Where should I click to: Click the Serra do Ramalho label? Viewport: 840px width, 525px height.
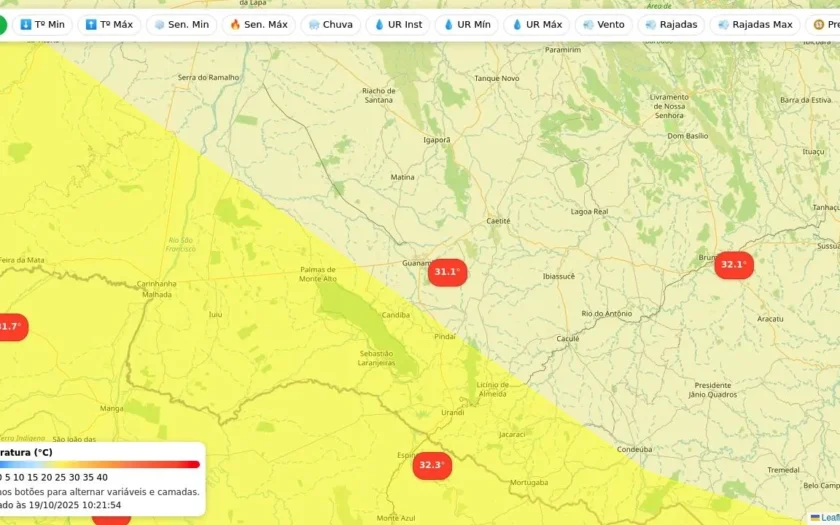[x=208, y=78]
